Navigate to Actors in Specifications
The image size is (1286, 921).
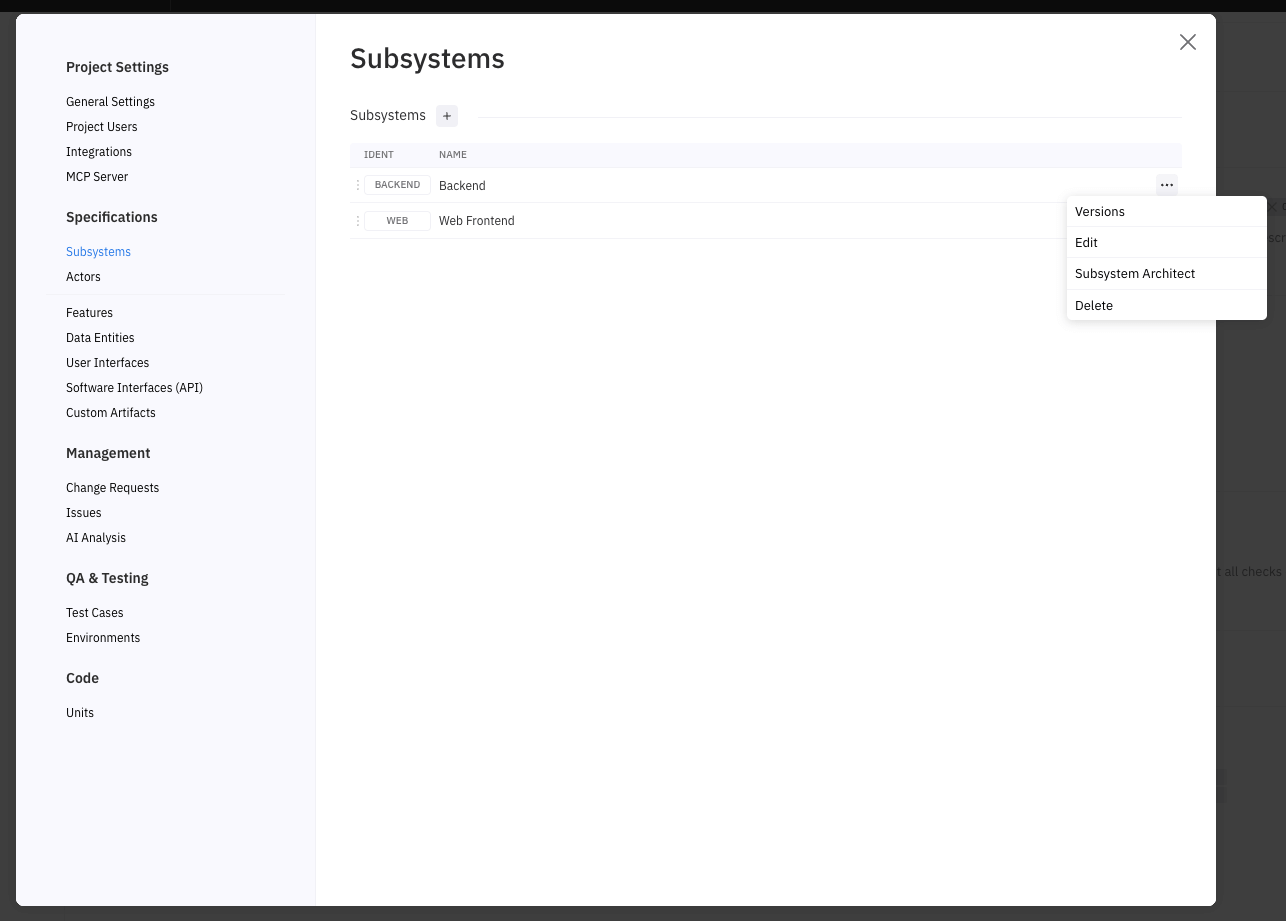[83, 277]
